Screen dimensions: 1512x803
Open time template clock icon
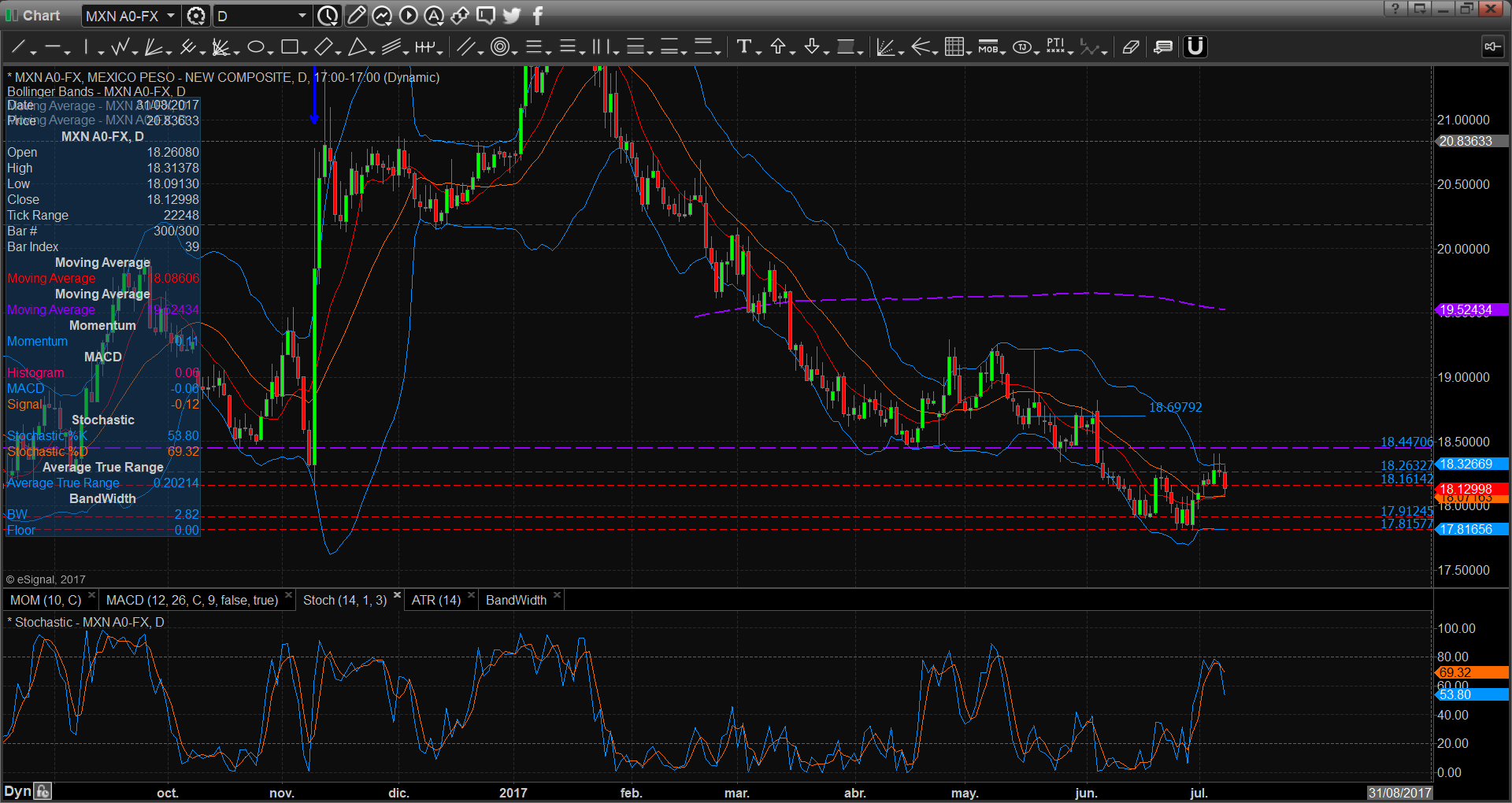coord(328,16)
